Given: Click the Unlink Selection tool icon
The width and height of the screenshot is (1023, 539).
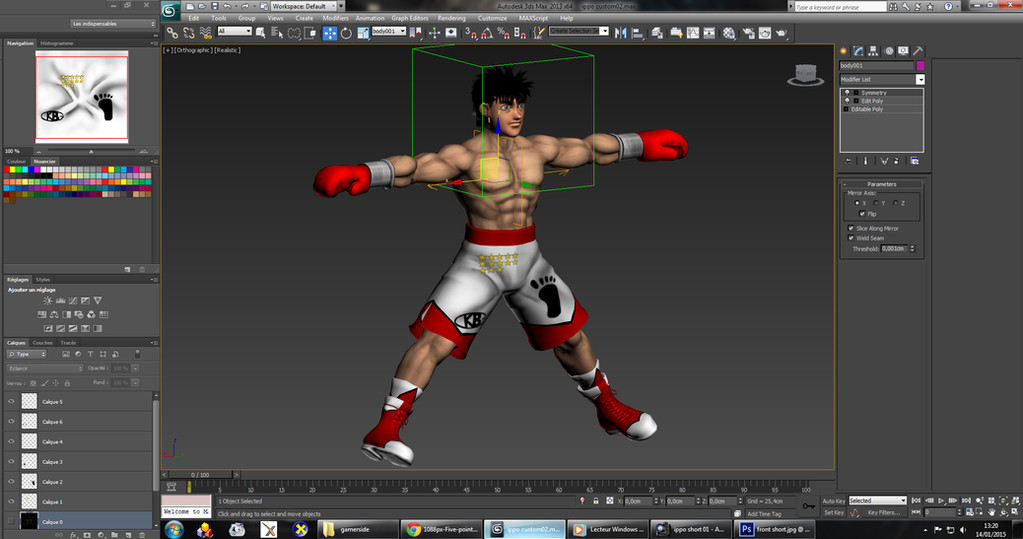Looking at the screenshot, I should [189, 33].
